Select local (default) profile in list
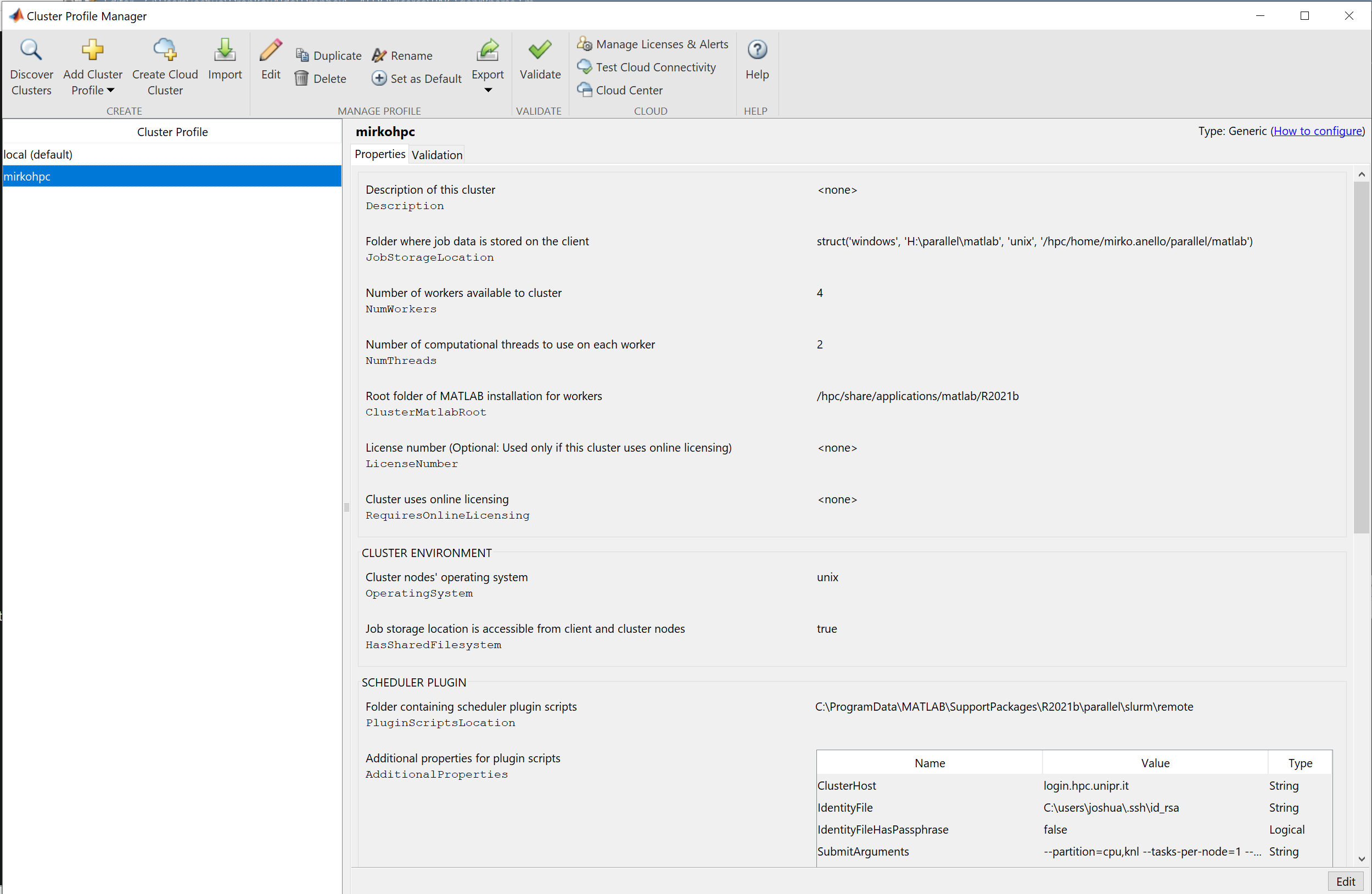The width and height of the screenshot is (1372, 894). coord(38,154)
